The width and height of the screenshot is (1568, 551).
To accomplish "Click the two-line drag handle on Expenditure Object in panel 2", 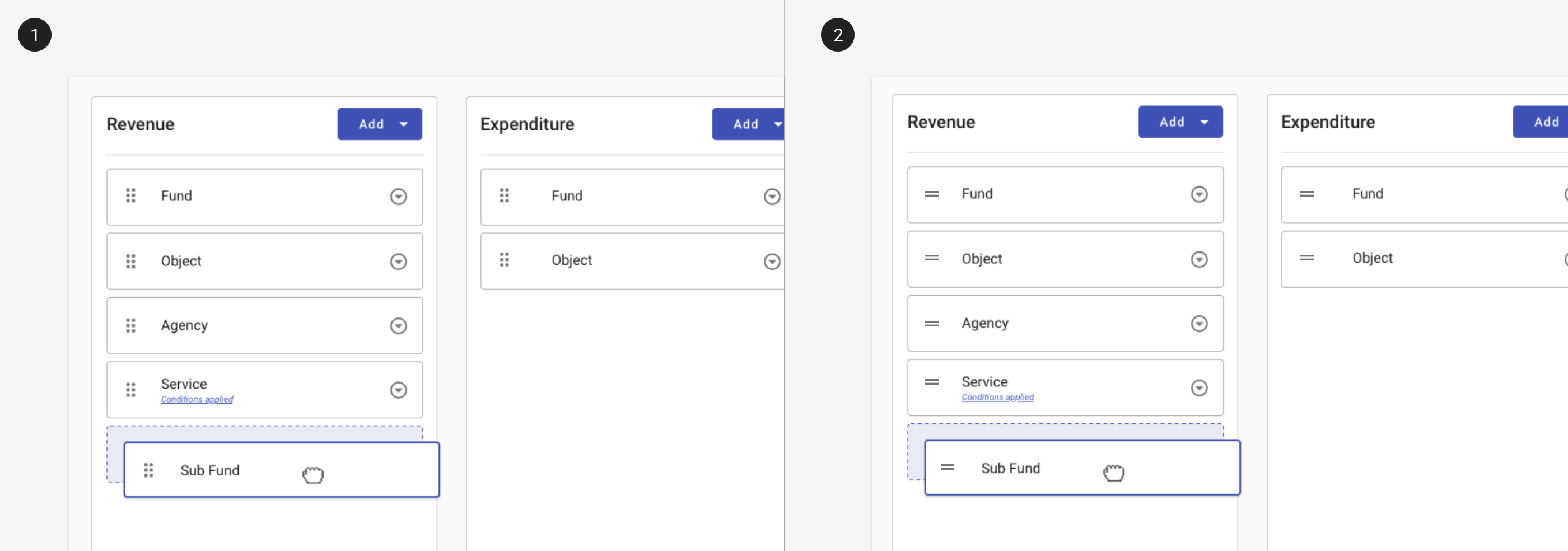I will (x=1306, y=258).
